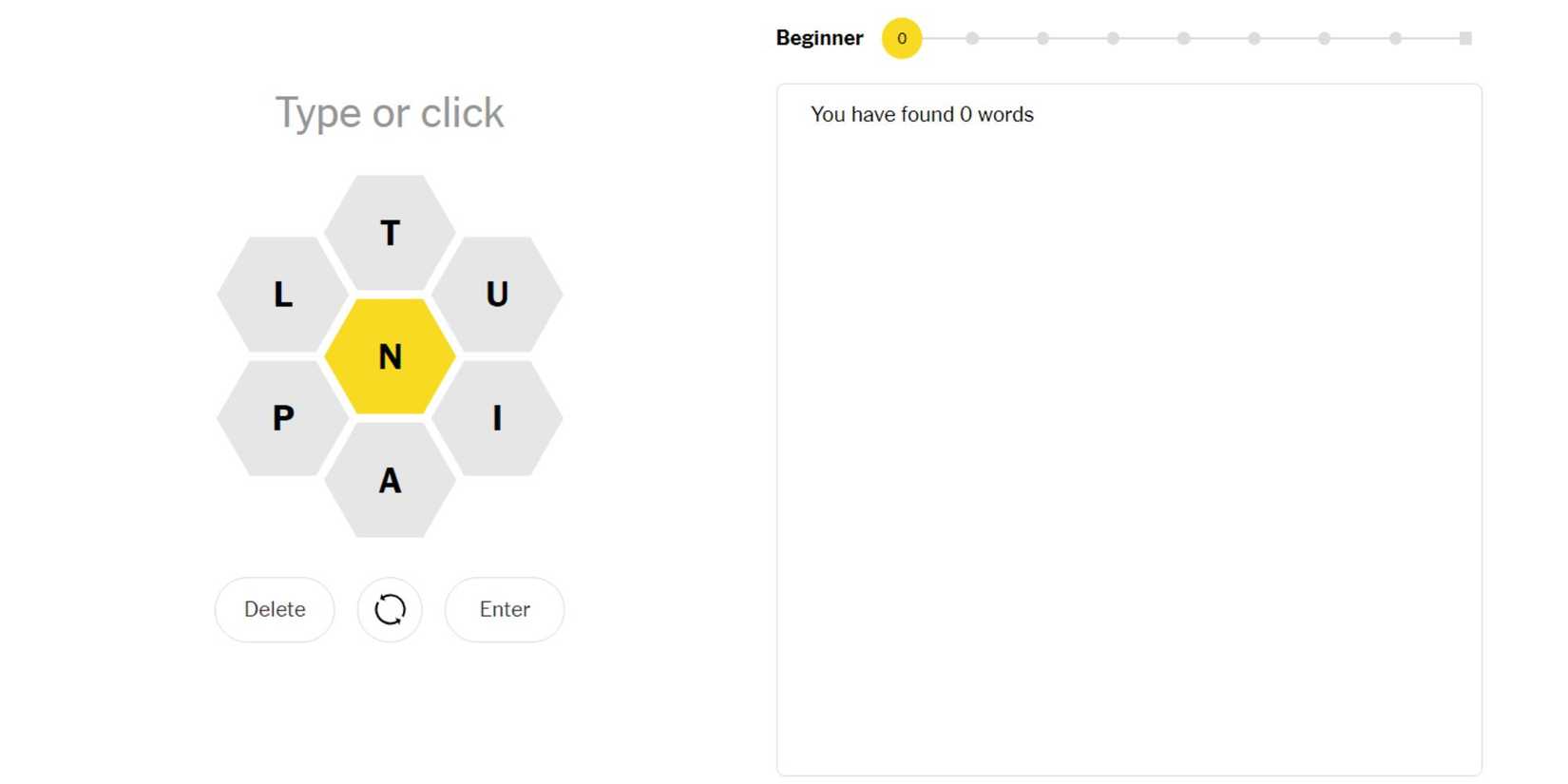Select the center letter N hexagon

click(x=390, y=358)
